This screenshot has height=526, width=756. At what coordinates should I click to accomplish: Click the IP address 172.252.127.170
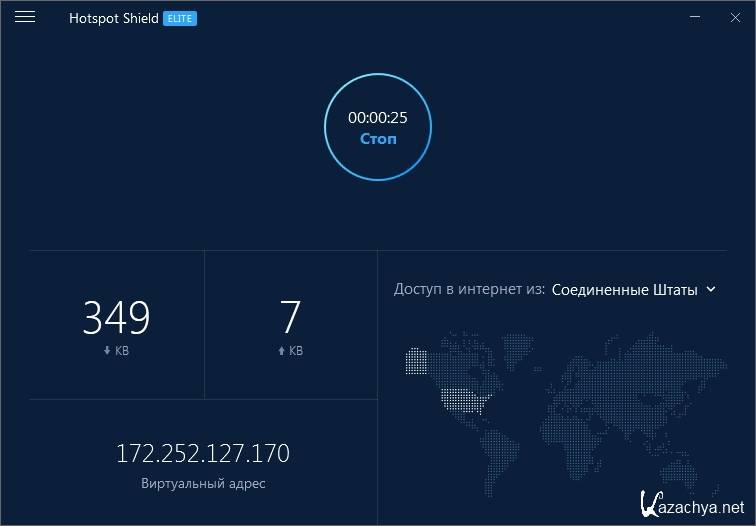coord(203,453)
